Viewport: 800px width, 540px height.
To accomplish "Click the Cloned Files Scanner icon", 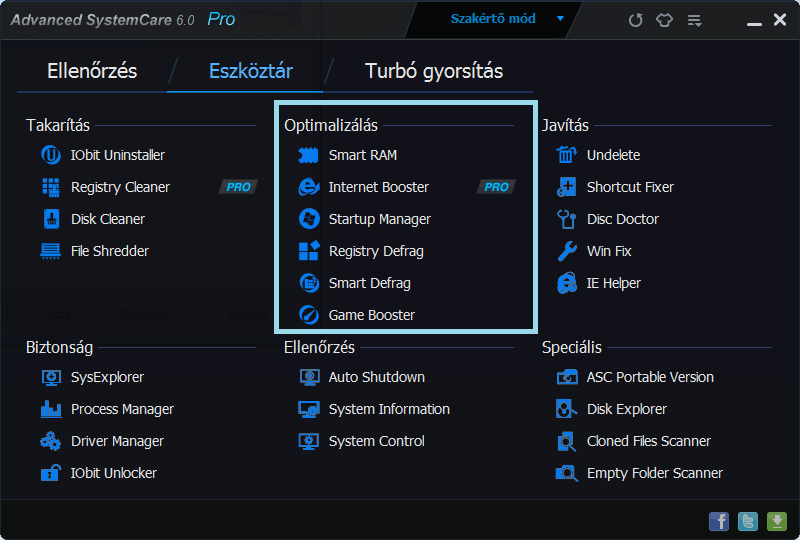I will pos(566,441).
